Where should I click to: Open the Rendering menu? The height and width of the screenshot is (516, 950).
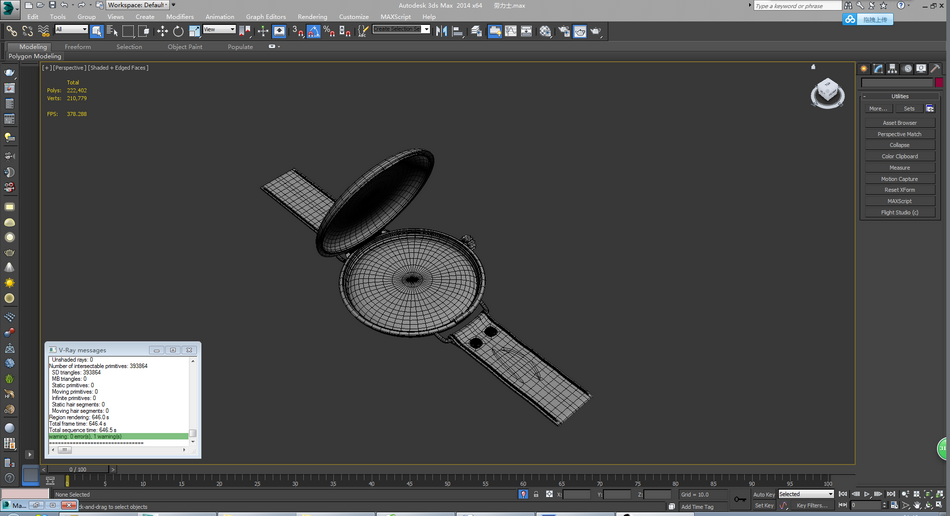point(312,17)
